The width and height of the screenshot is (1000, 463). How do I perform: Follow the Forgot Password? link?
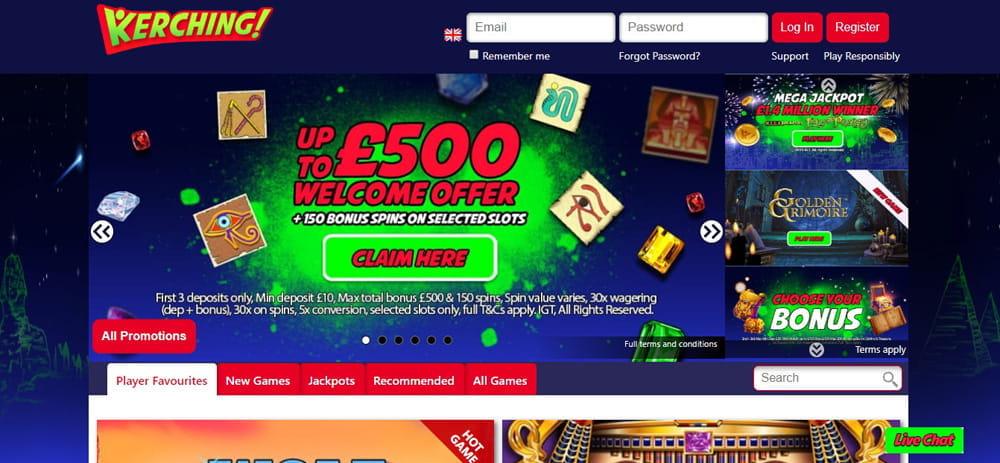tap(659, 56)
